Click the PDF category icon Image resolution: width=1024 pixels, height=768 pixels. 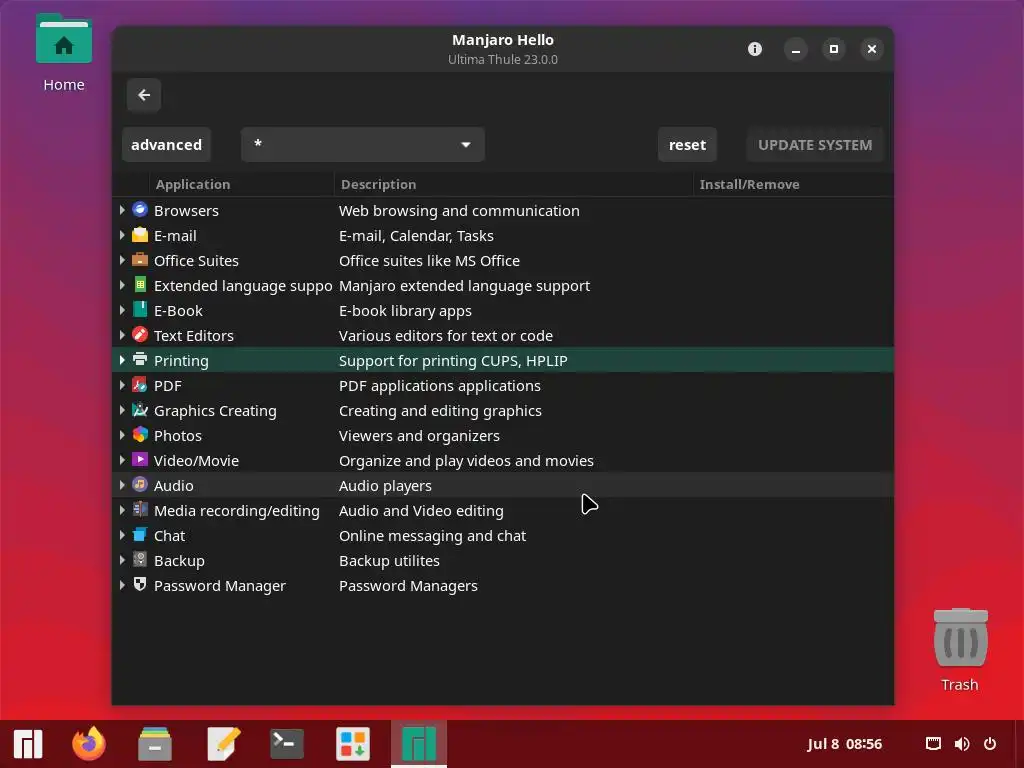click(140, 385)
